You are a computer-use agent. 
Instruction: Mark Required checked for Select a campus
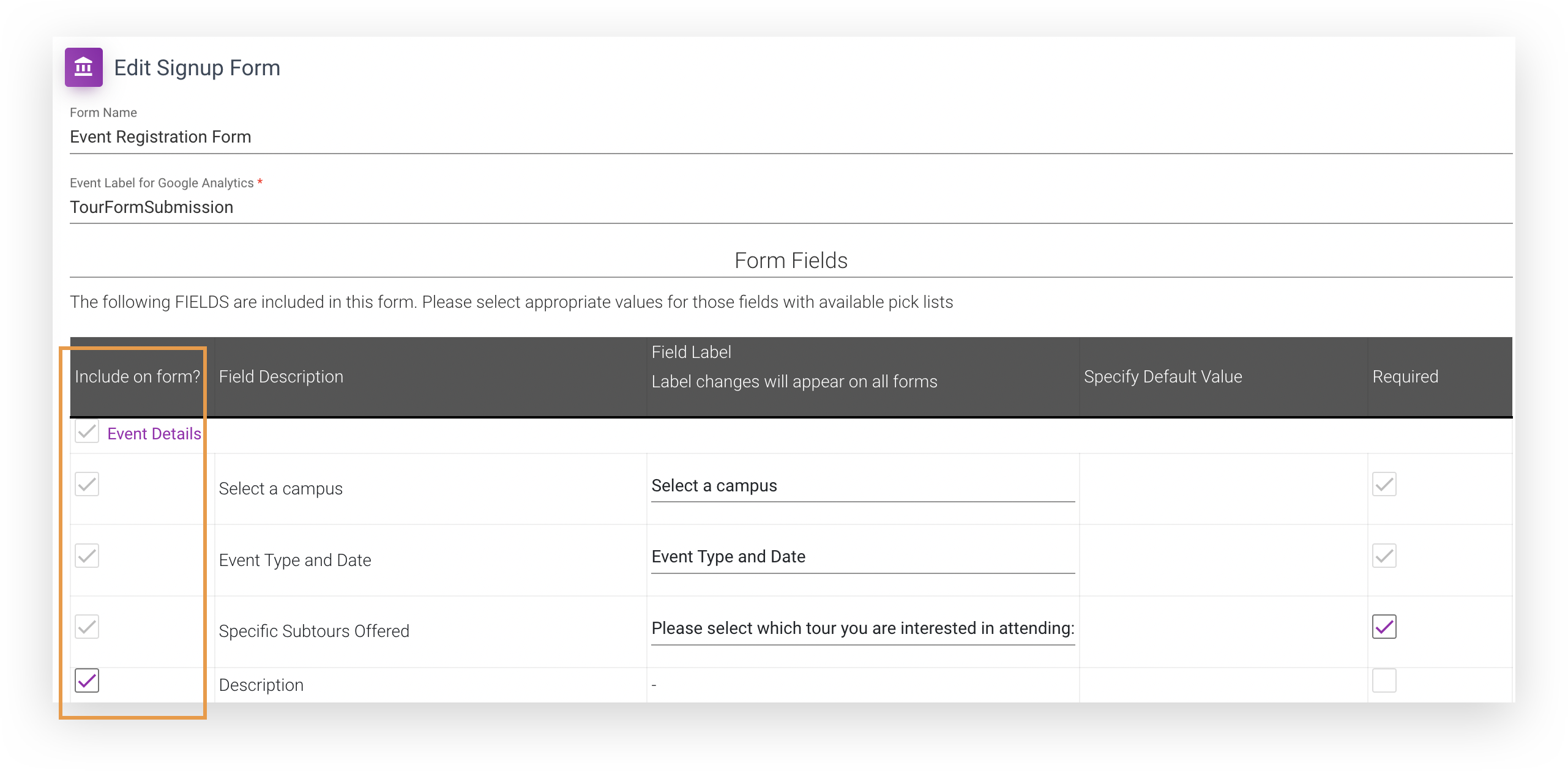(1384, 485)
